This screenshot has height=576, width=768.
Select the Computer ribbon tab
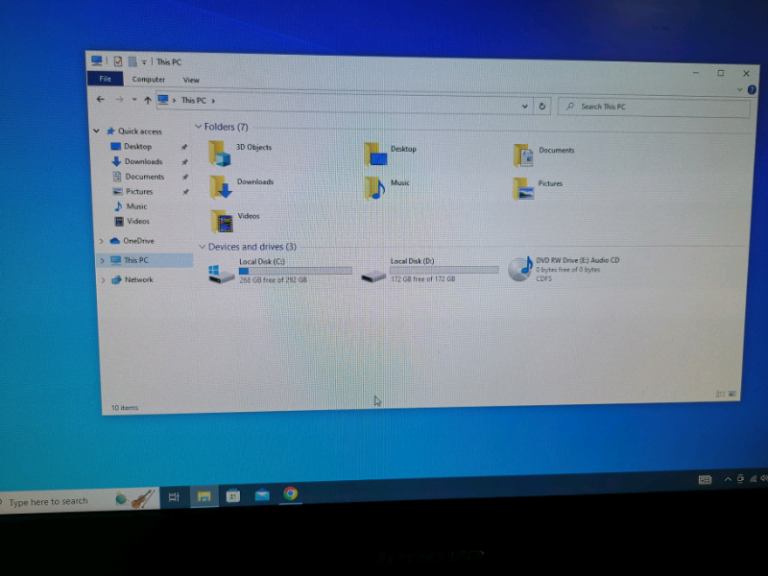pos(148,79)
